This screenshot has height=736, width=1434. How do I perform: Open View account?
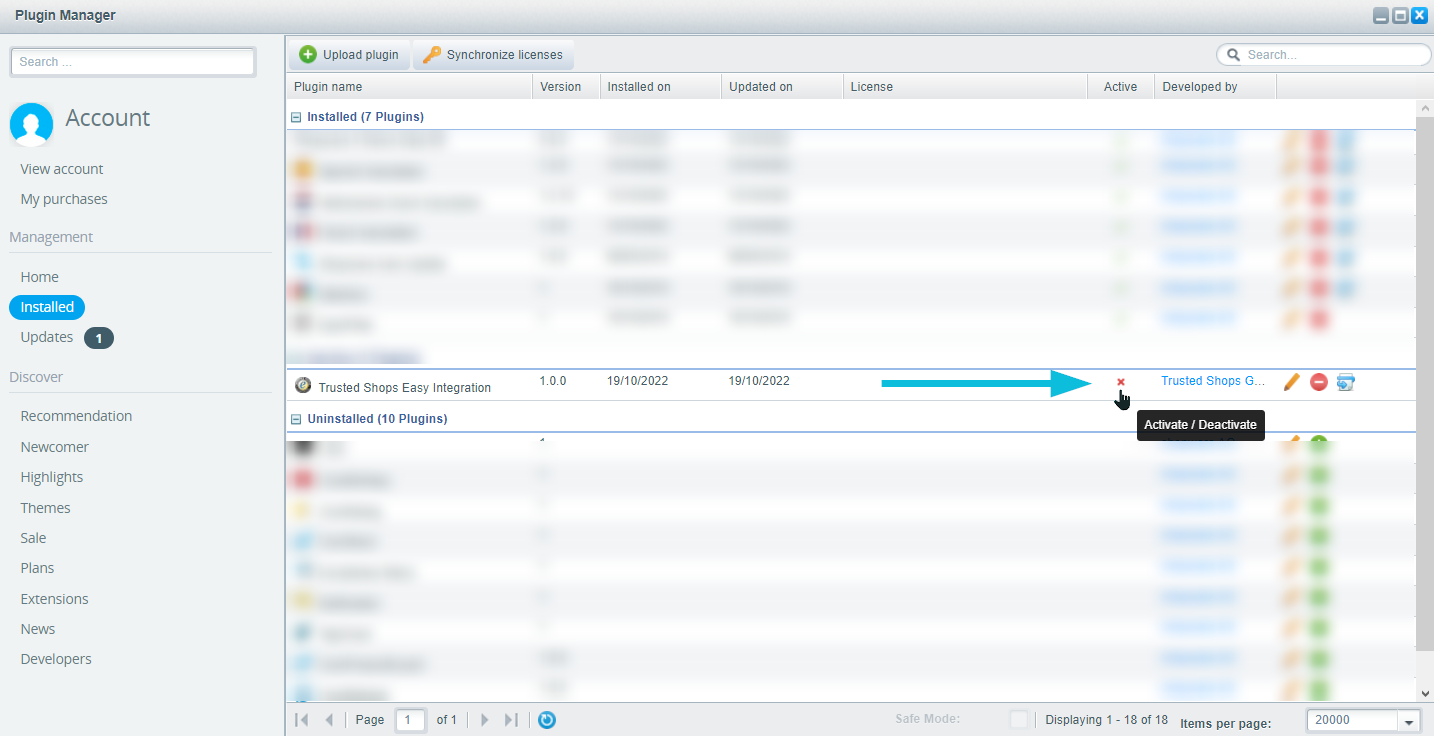tap(62, 169)
